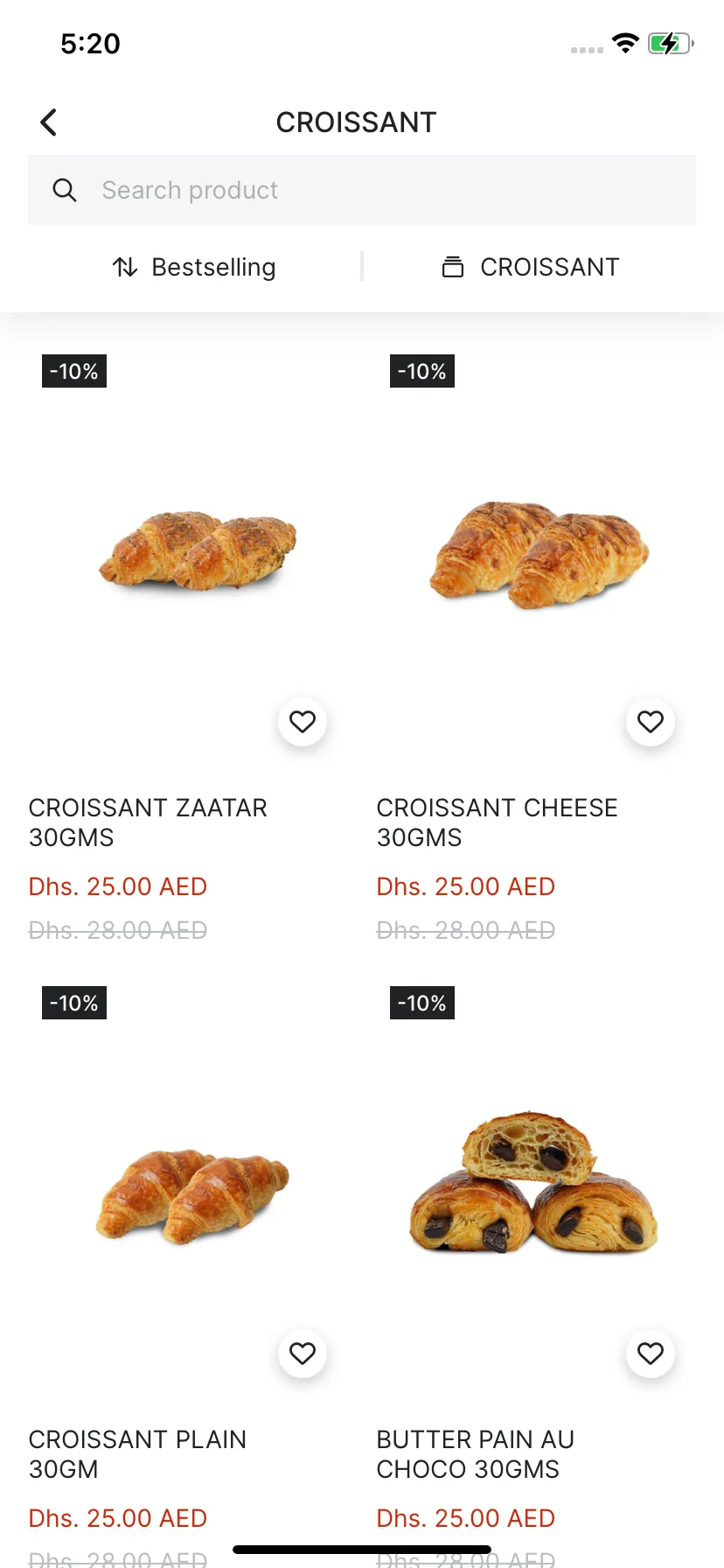Open Butter Pain Au Choco 30GMS title
724x1568 pixels.
point(475,1454)
